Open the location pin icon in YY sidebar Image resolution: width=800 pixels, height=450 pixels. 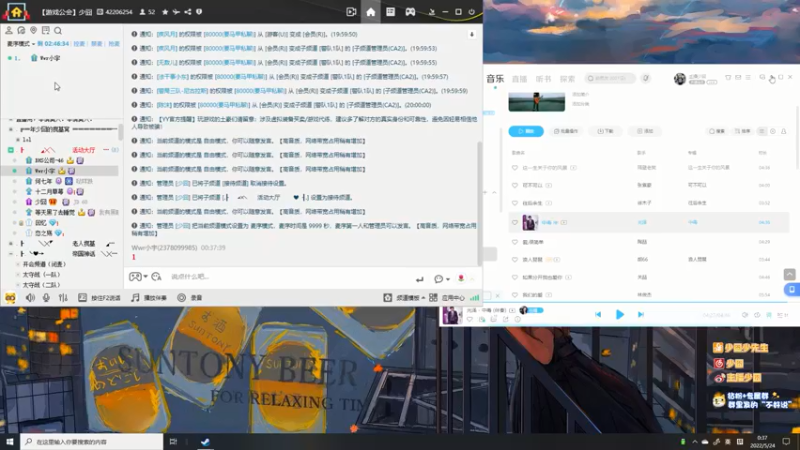pyautogui.click(x=33, y=31)
